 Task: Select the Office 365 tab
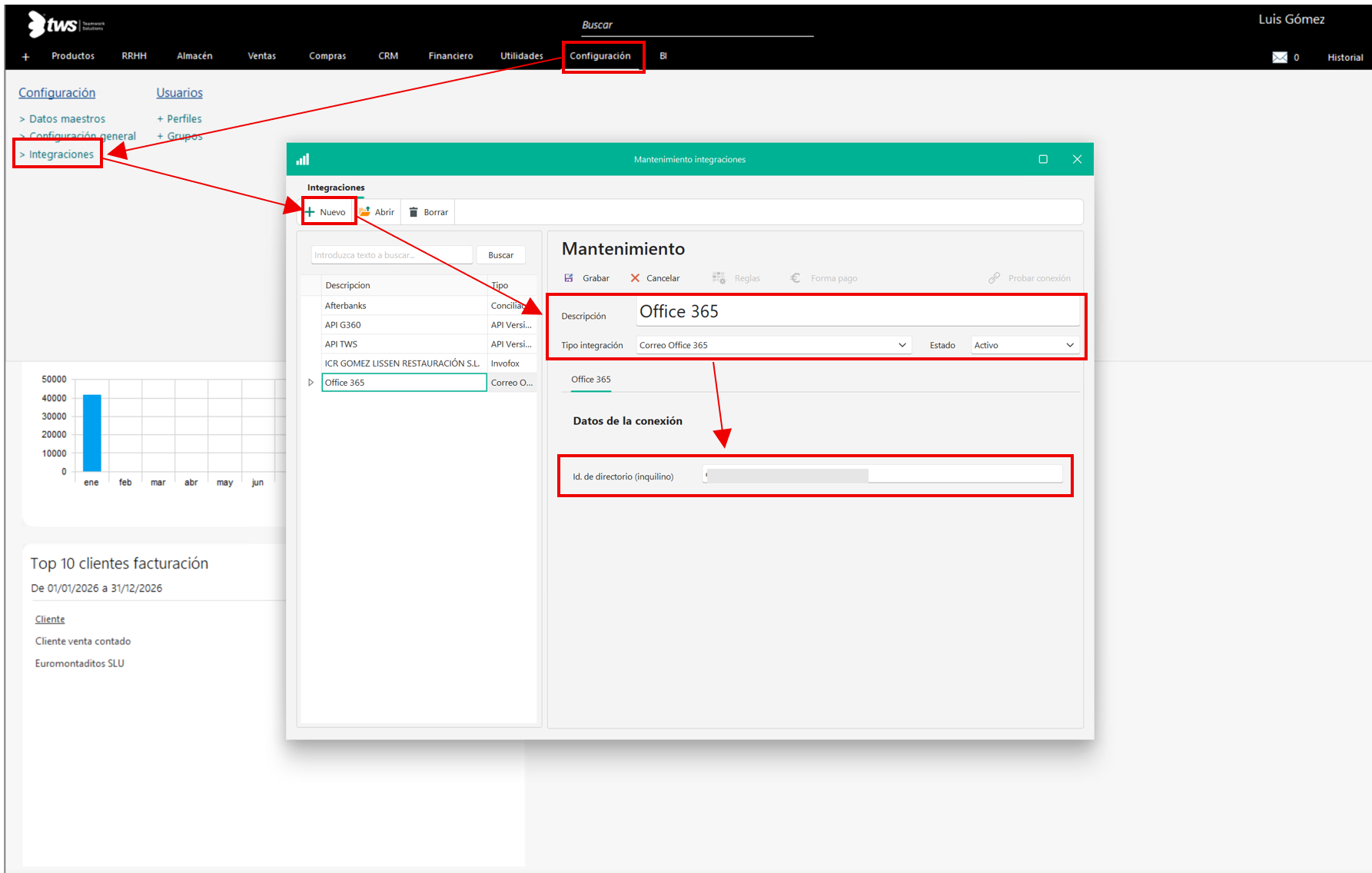[590, 380]
